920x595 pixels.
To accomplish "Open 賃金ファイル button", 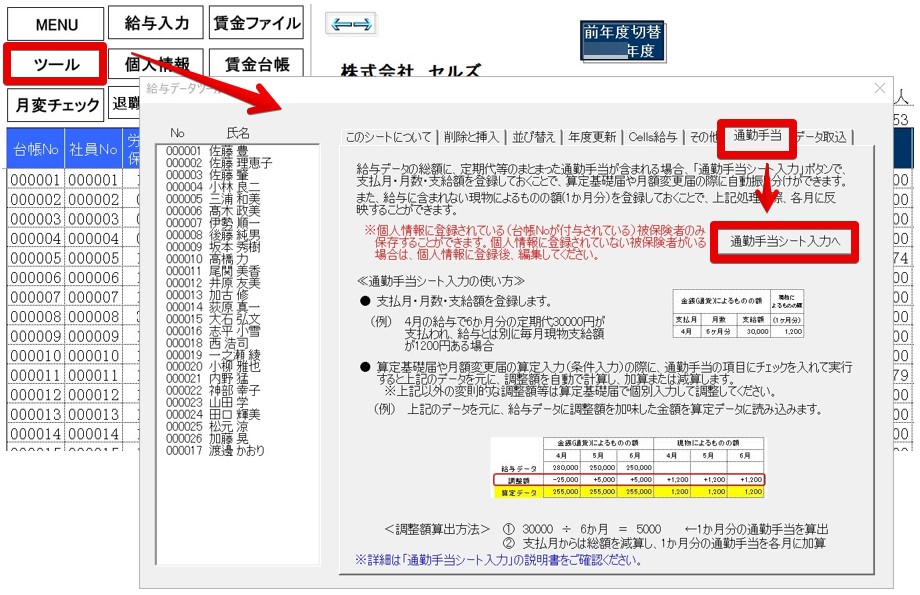I will [256, 23].
